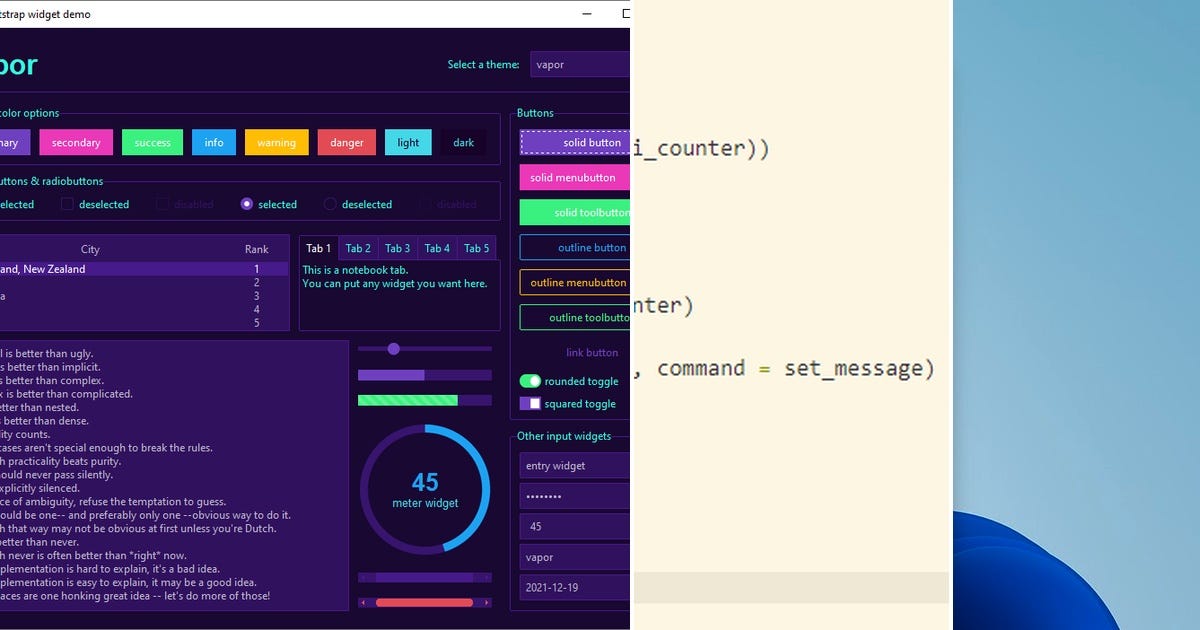Screen dimensions: 1200x630
Task: Enable the 'rounded toggle' switch
Action: click(530, 381)
